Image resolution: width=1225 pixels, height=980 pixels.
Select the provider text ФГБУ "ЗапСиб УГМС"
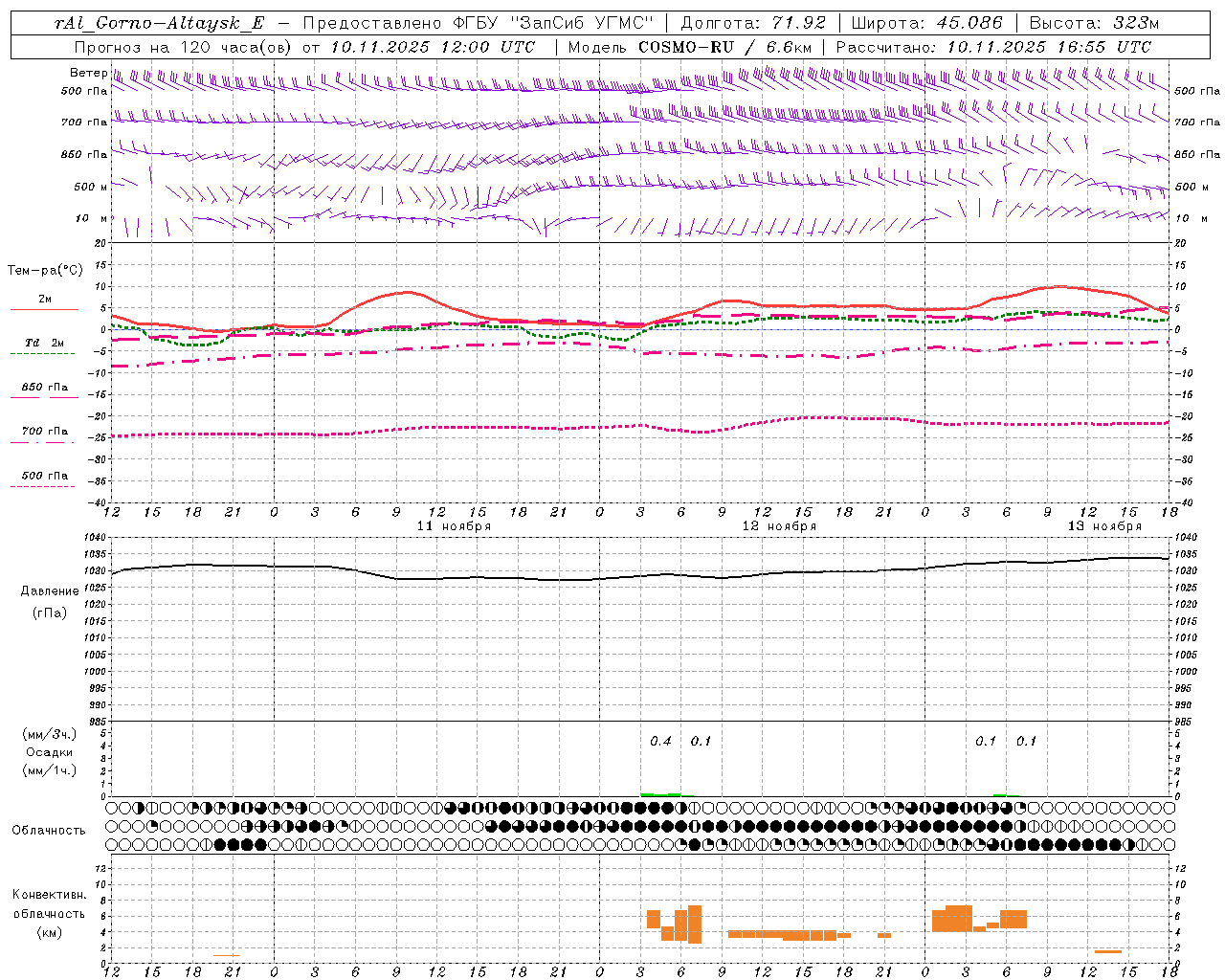[552, 23]
